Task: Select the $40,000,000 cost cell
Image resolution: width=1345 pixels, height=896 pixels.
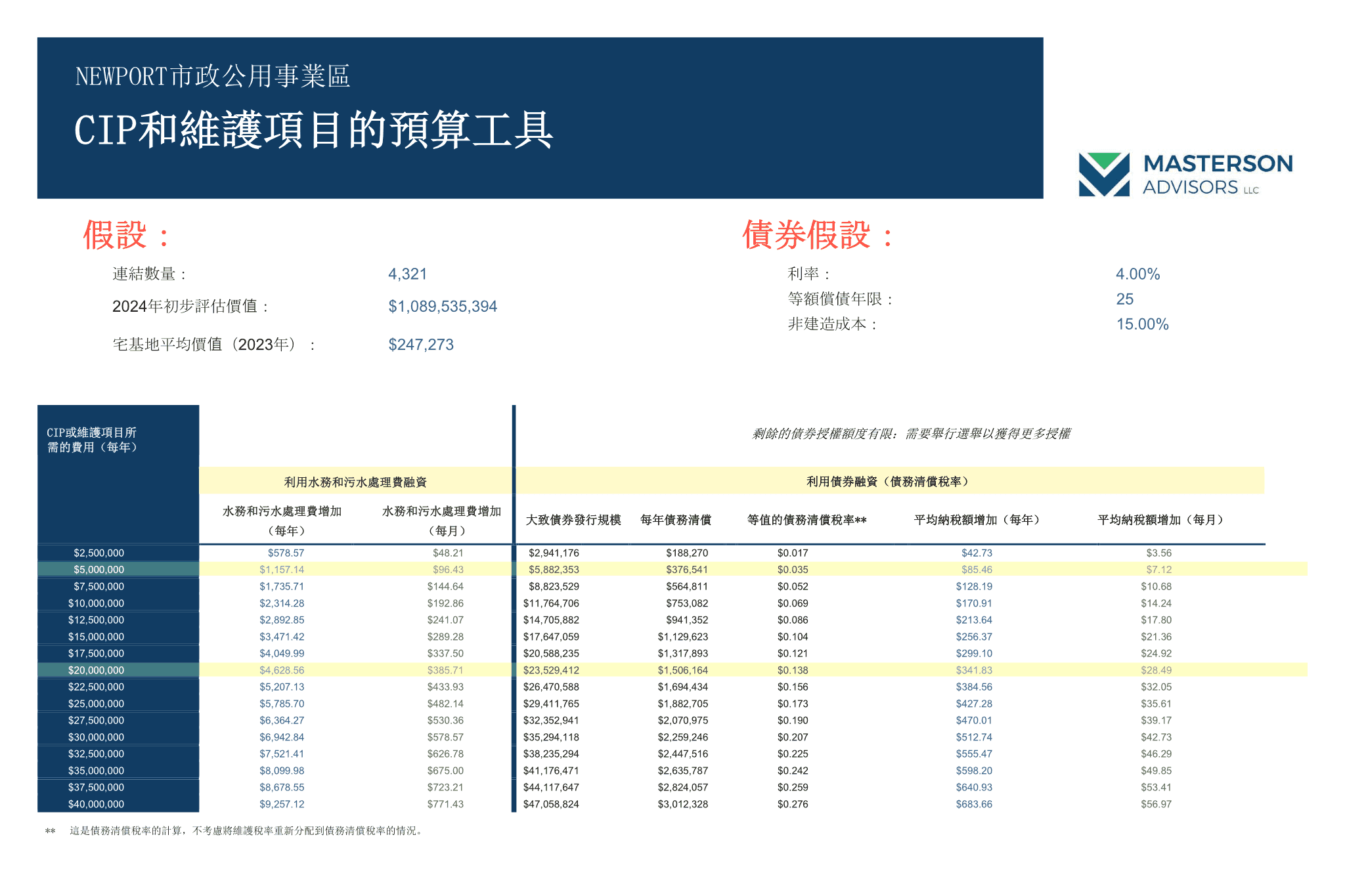Action: point(96,804)
